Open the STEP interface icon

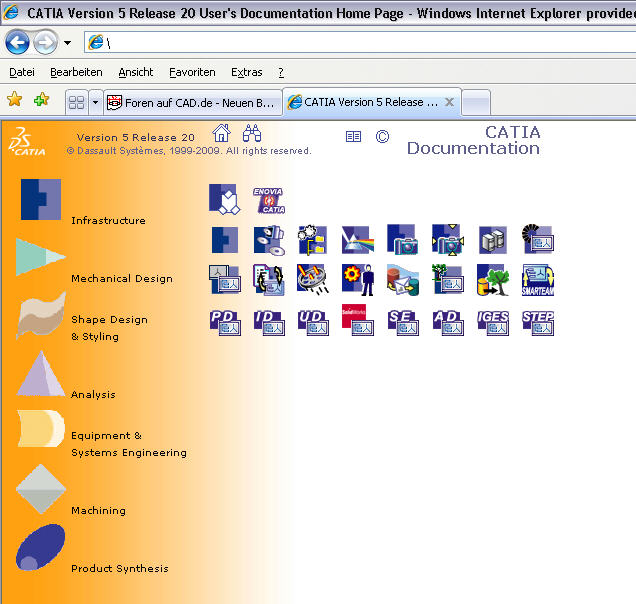coord(538,323)
